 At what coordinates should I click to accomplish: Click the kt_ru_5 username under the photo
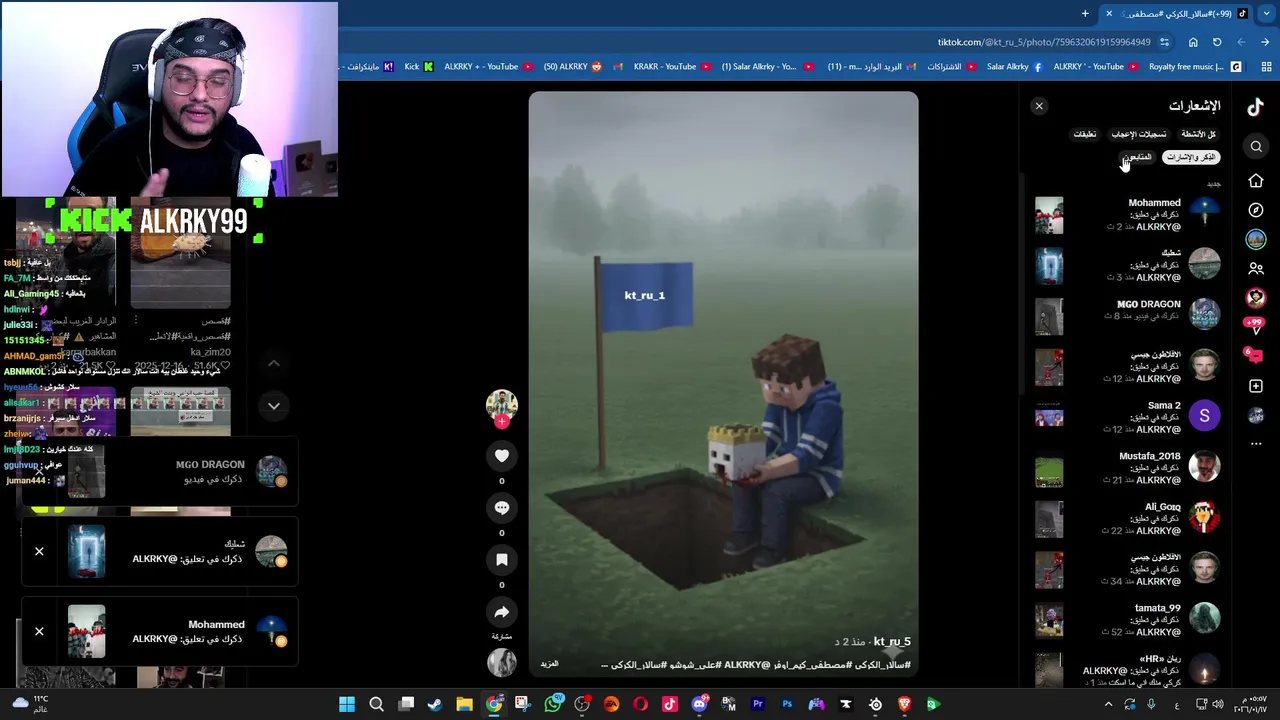pyautogui.click(x=892, y=642)
